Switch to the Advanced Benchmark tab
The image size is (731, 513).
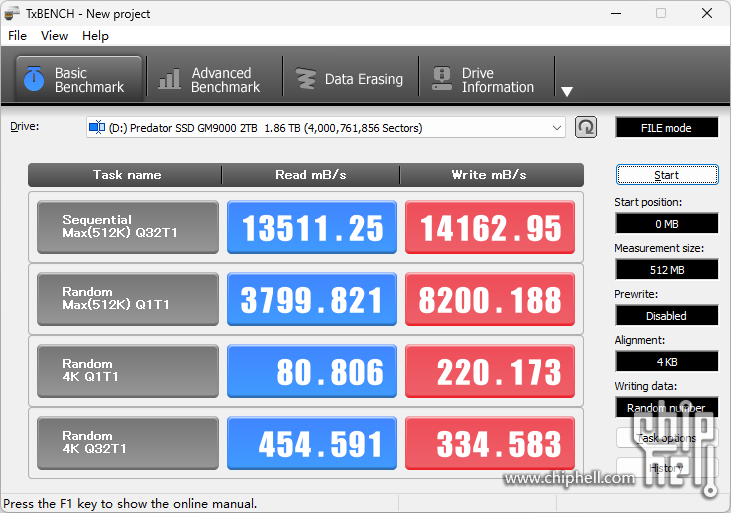(x=214, y=79)
